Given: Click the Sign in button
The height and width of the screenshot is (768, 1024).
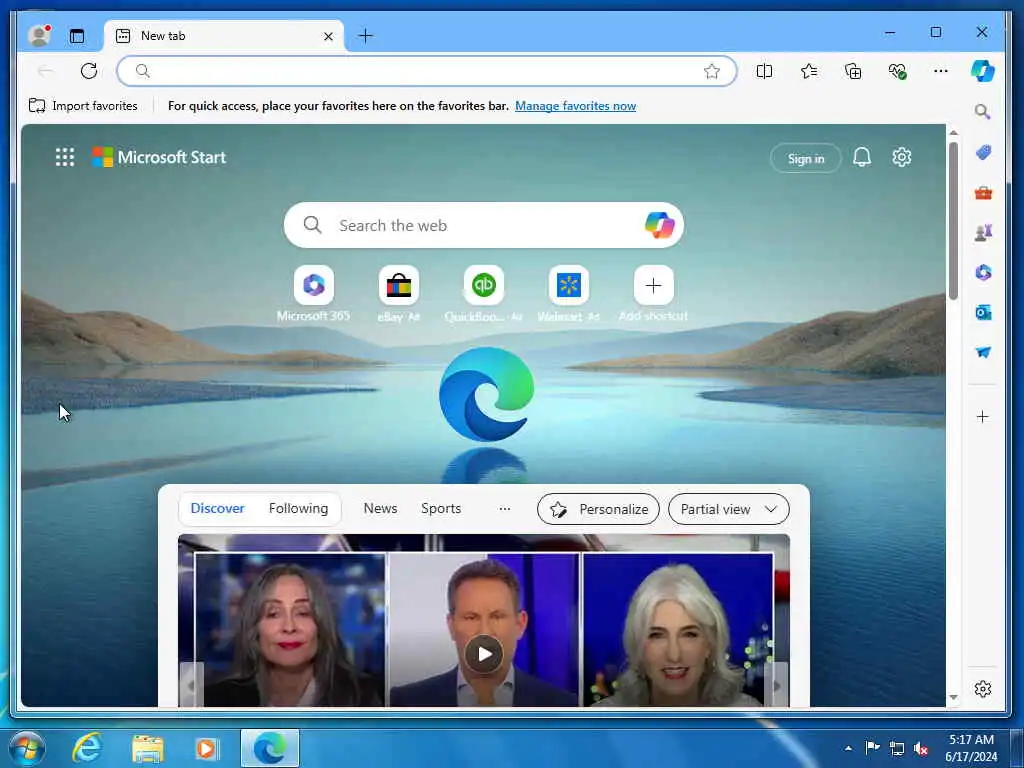Looking at the screenshot, I should pos(806,159).
